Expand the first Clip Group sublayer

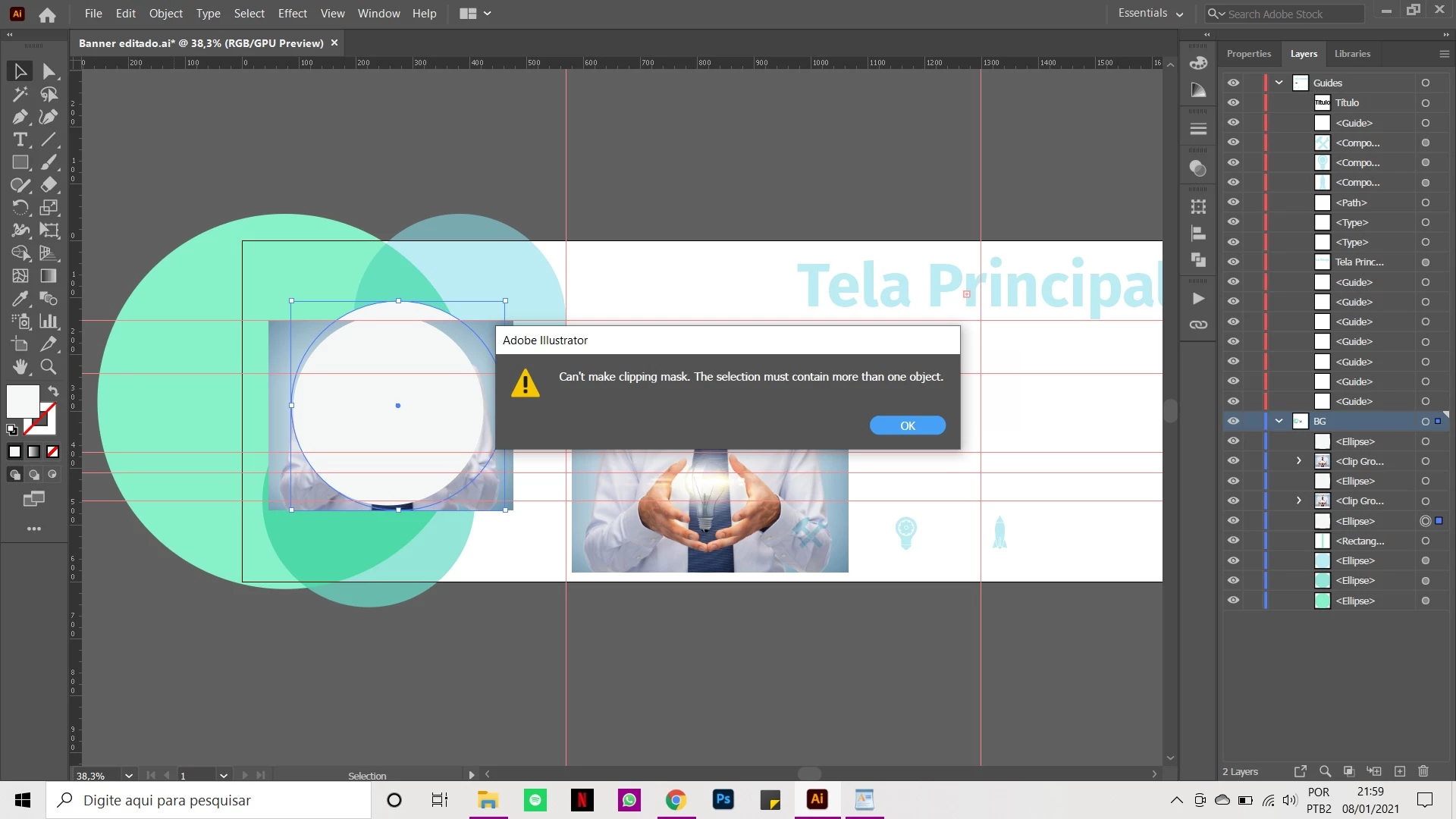(x=1299, y=461)
